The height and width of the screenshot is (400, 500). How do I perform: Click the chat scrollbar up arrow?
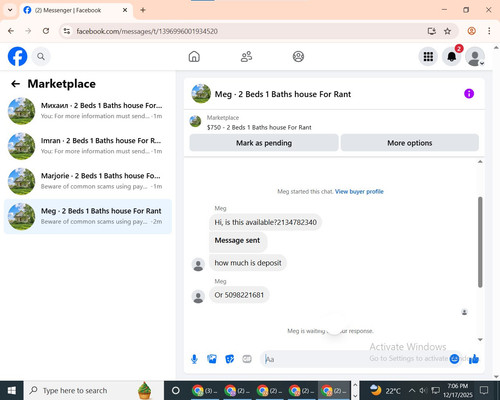pos(480,162)
